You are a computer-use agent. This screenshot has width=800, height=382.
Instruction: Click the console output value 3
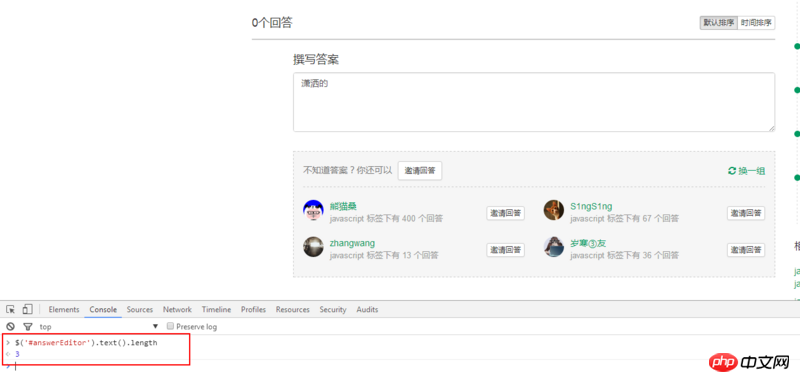point(17,354)
